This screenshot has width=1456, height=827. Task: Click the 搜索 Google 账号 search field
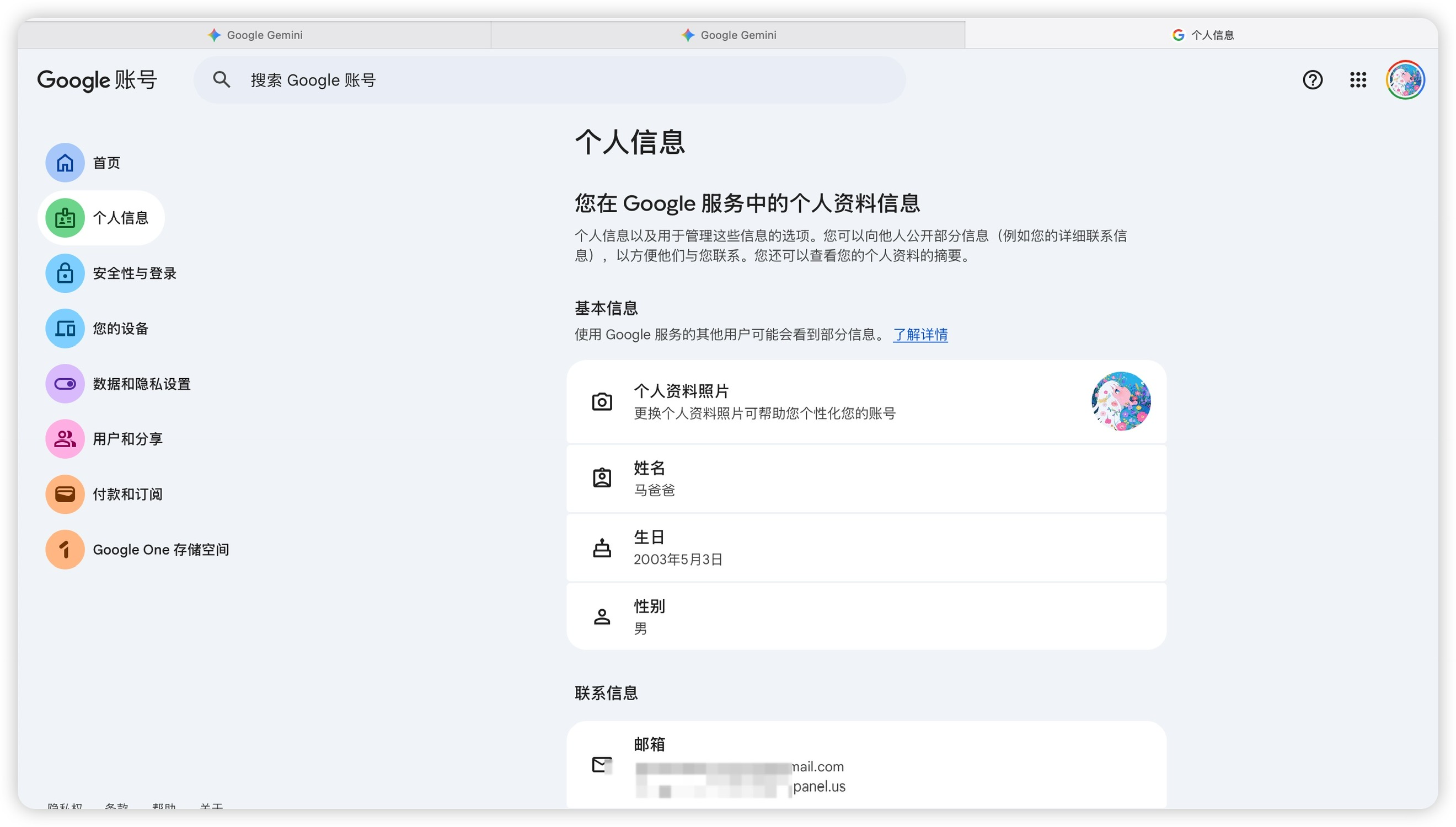tap(549, 80)
